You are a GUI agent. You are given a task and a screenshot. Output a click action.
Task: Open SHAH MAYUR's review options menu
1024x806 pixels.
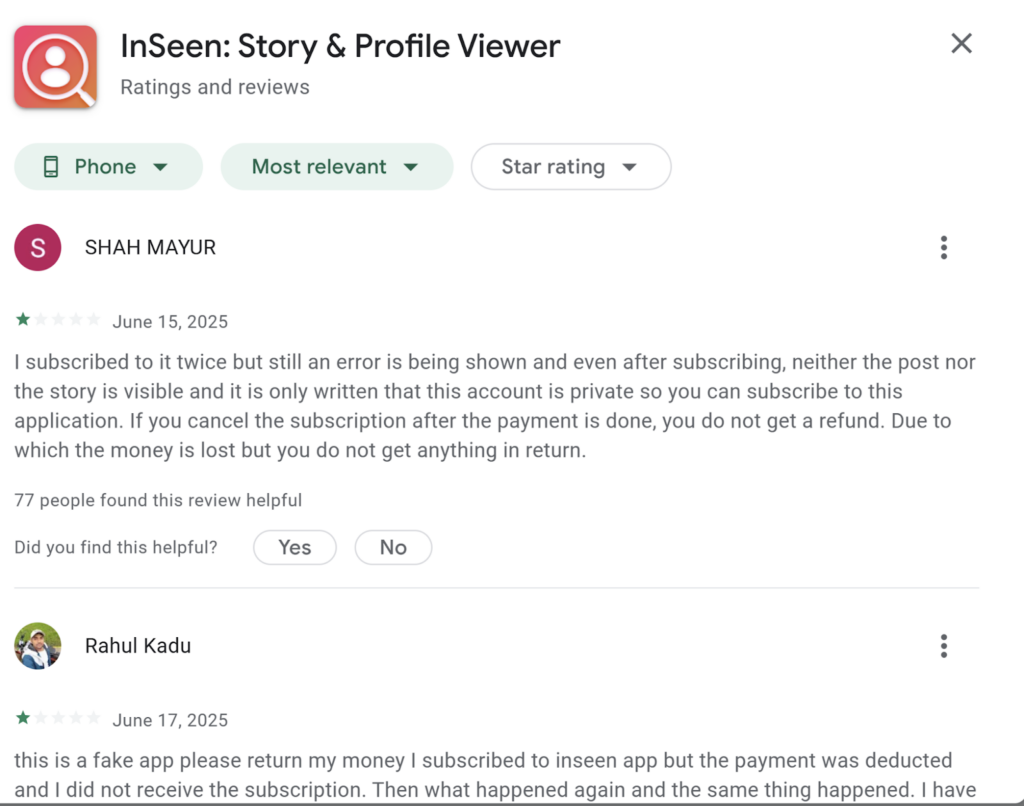[943, 247]
